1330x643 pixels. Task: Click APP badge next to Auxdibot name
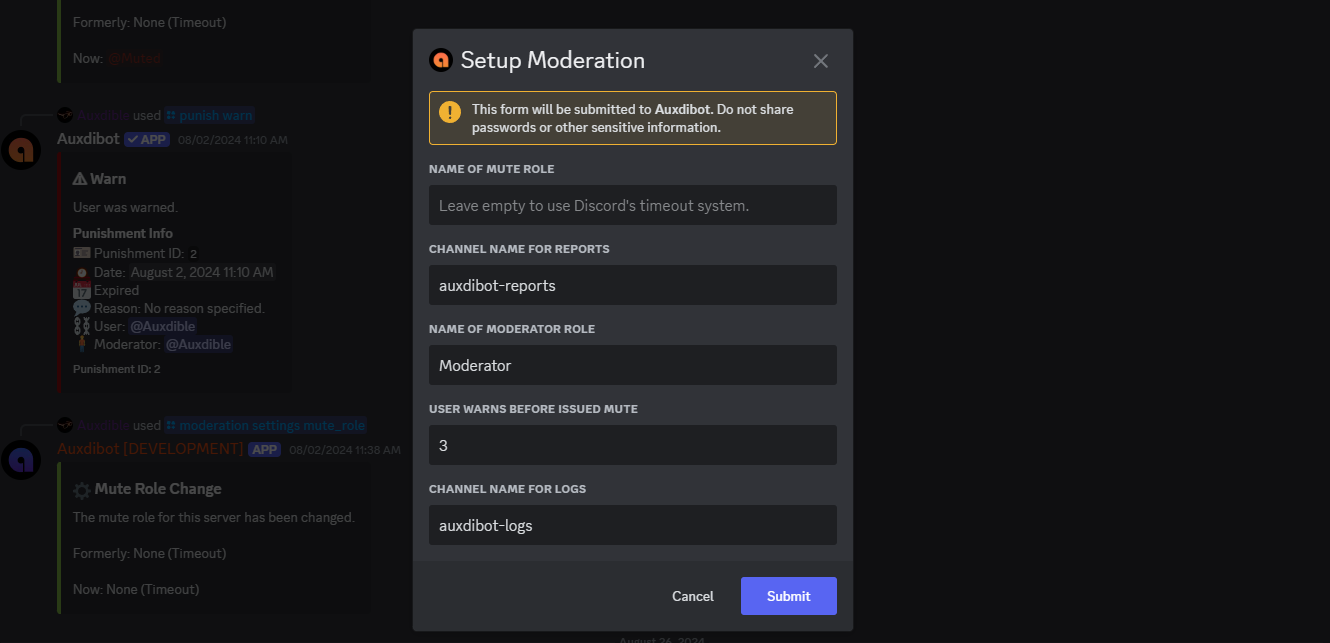(x=147, y=139)
